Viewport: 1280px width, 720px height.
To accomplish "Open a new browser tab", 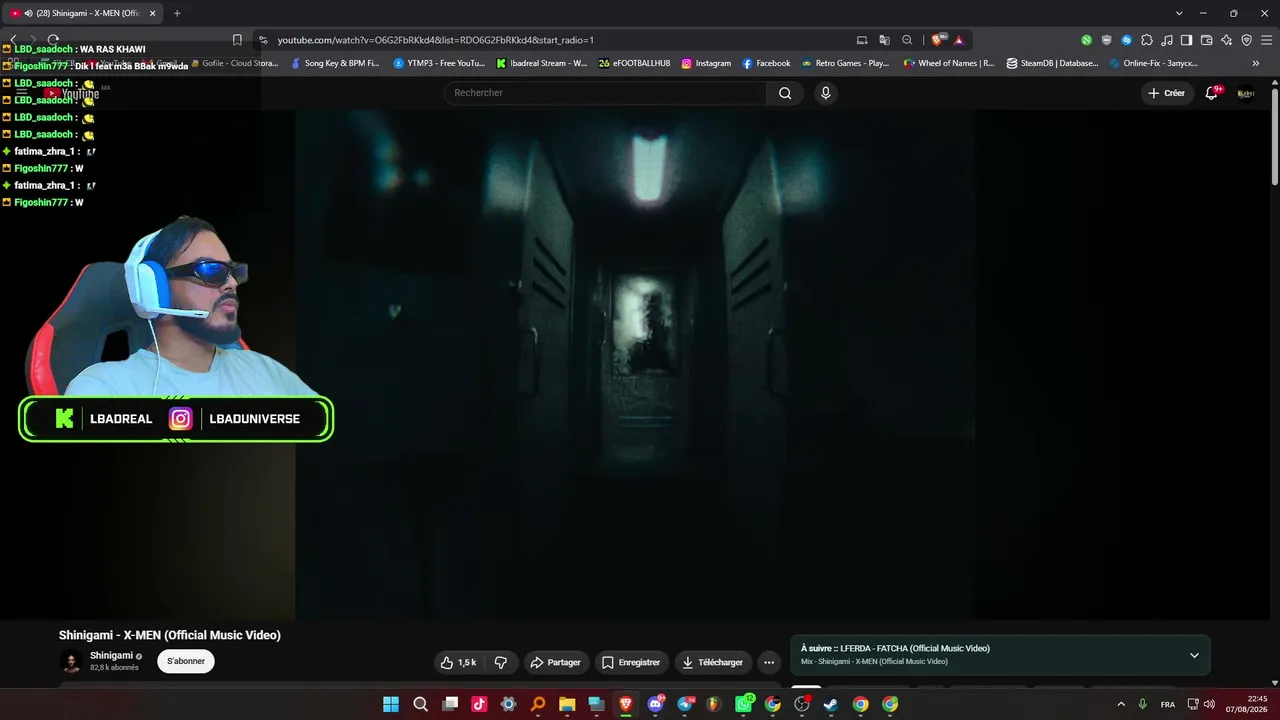I will (177, 13).
